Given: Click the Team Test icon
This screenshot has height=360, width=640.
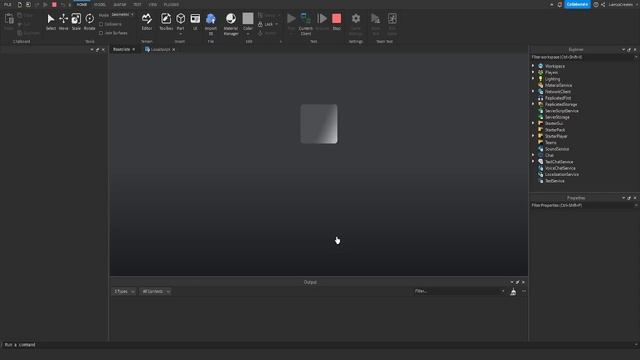Looking at the screenshot, I should point(375,19).
